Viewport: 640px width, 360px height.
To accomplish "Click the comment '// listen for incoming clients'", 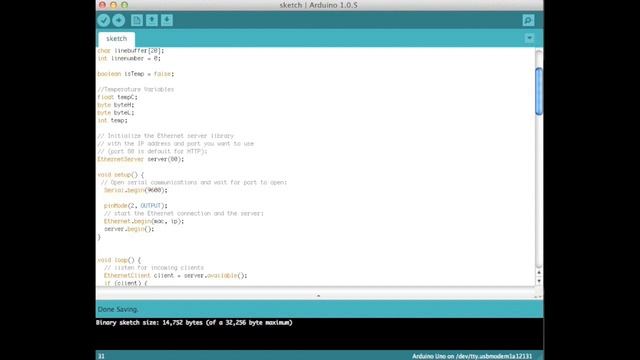I will click(x=153, y=268).
